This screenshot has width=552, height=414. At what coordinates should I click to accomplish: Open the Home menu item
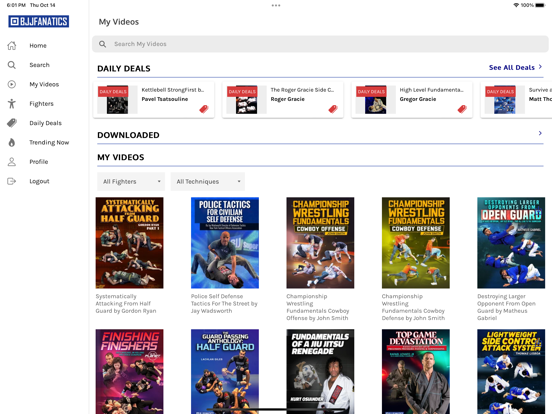(38, 45)
